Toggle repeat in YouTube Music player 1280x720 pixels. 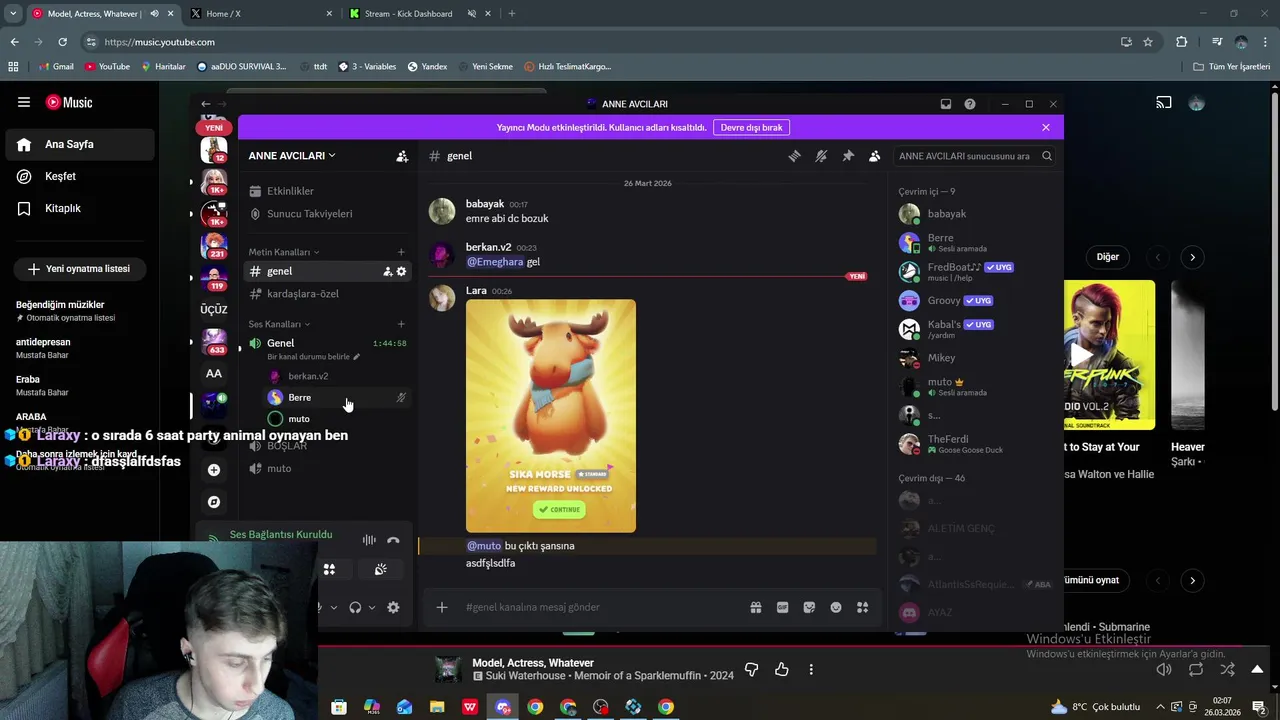[1196, 670]
